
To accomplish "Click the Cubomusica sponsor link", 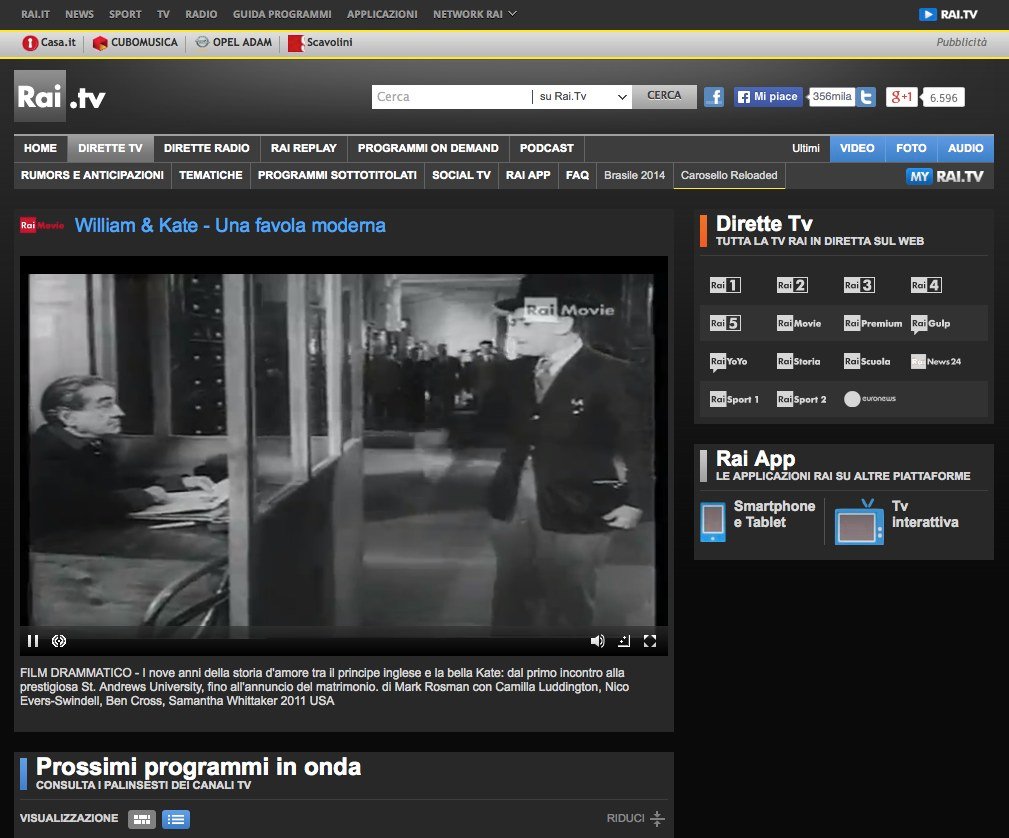I will click(135, 42).
